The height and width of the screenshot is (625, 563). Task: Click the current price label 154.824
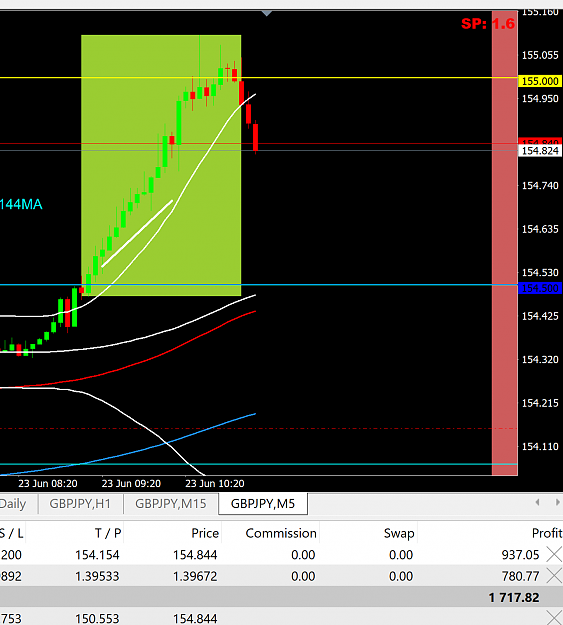(x=540, y=151)
